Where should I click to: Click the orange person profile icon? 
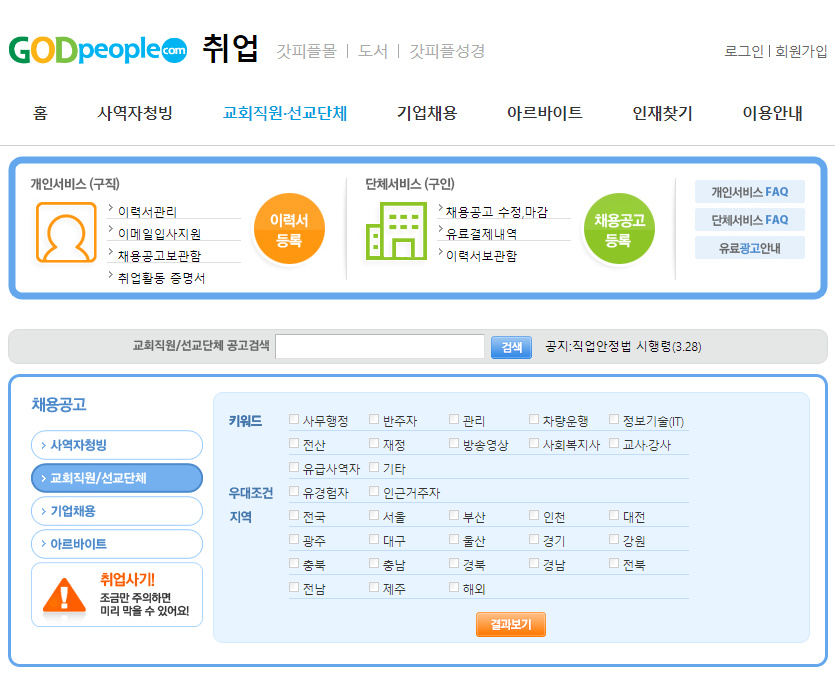[x=66, y=232]
